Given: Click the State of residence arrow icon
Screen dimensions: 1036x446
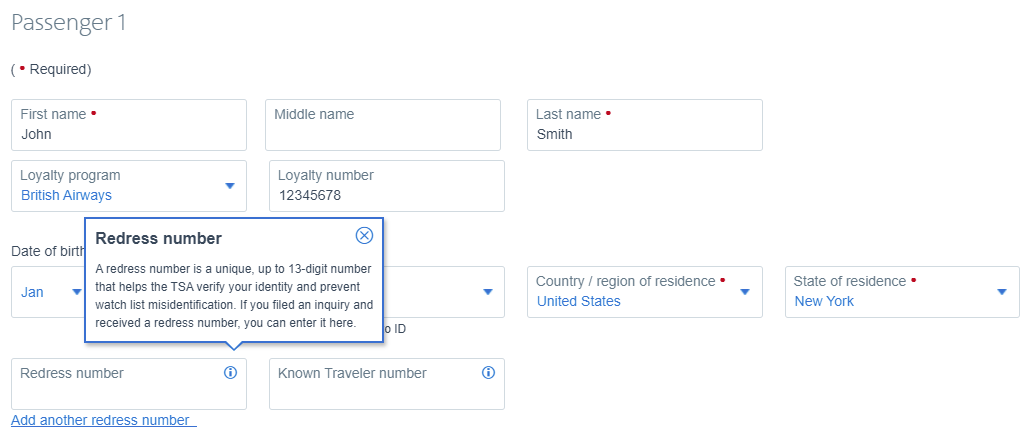Looking at the screenshot, I should coord(1002,292).
